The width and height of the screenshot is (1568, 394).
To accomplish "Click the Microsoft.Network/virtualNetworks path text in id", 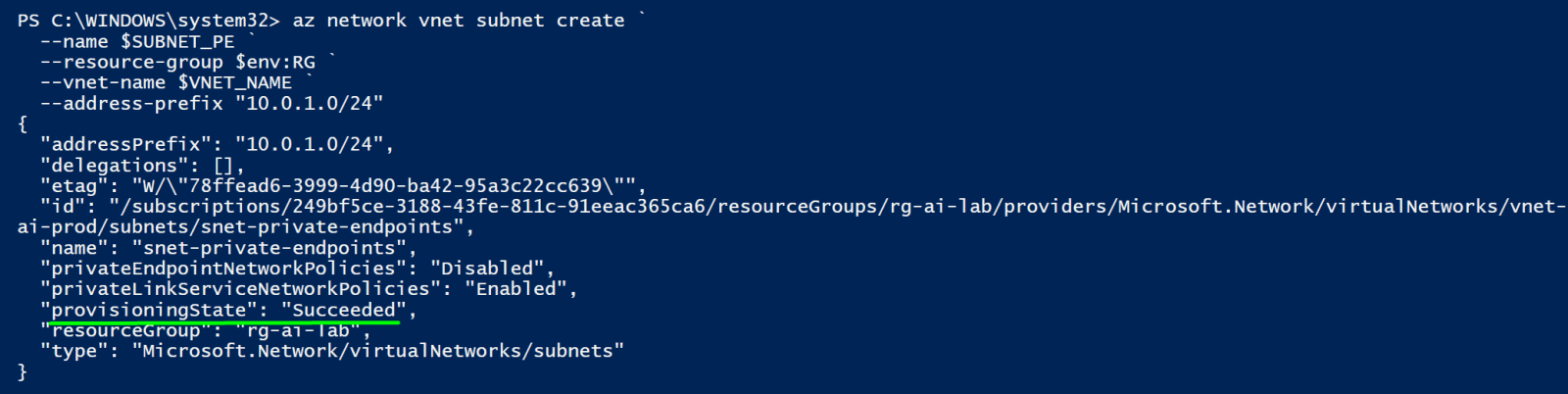I will 1308,206.
